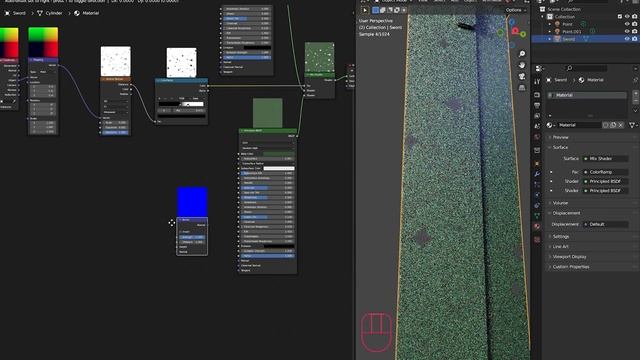Viewport: 640px width, 360px height.
Task: Open the Physics properties tab
Action: [x=537, y=195]
